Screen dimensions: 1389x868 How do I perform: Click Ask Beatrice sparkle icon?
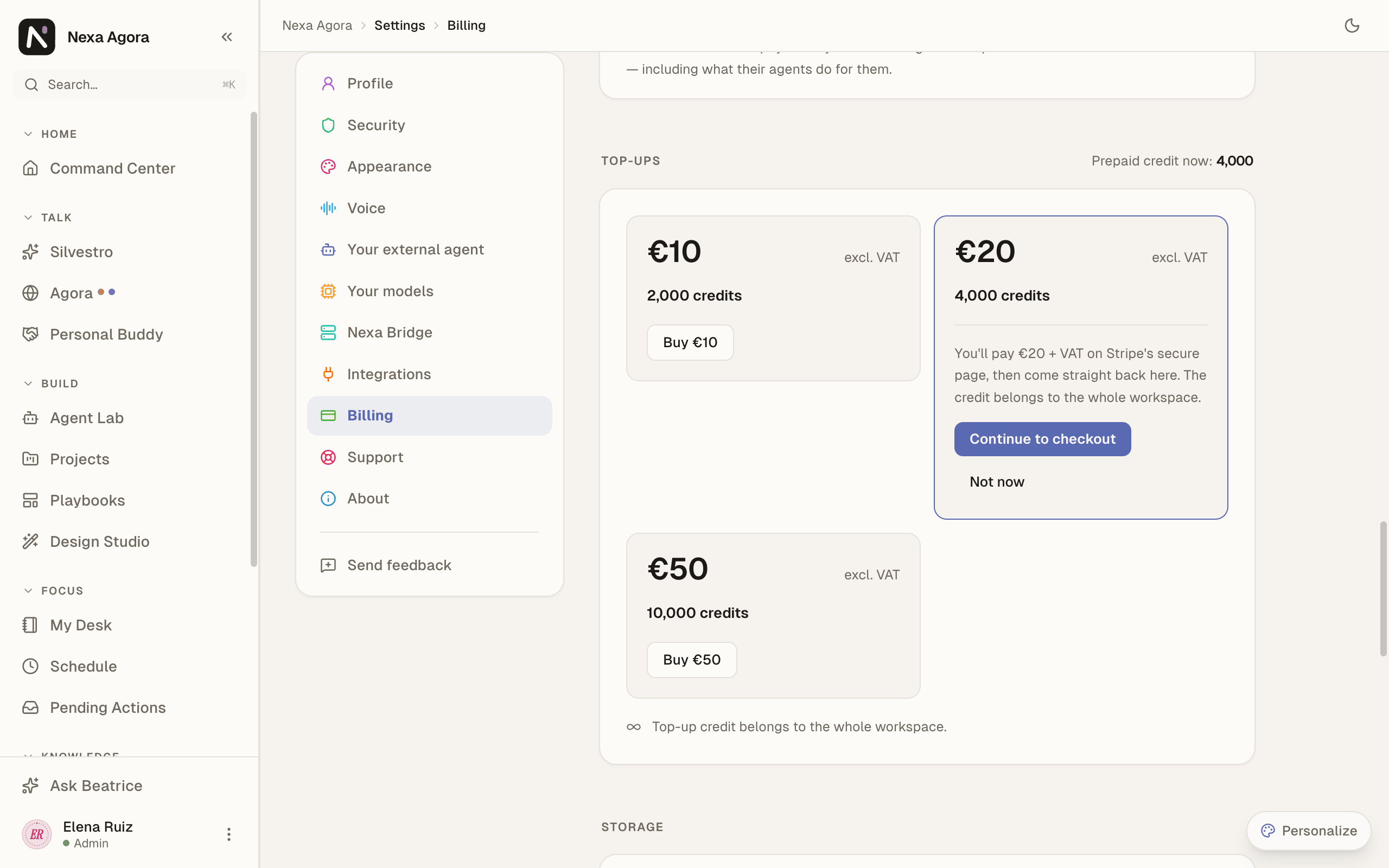(30, 786)
